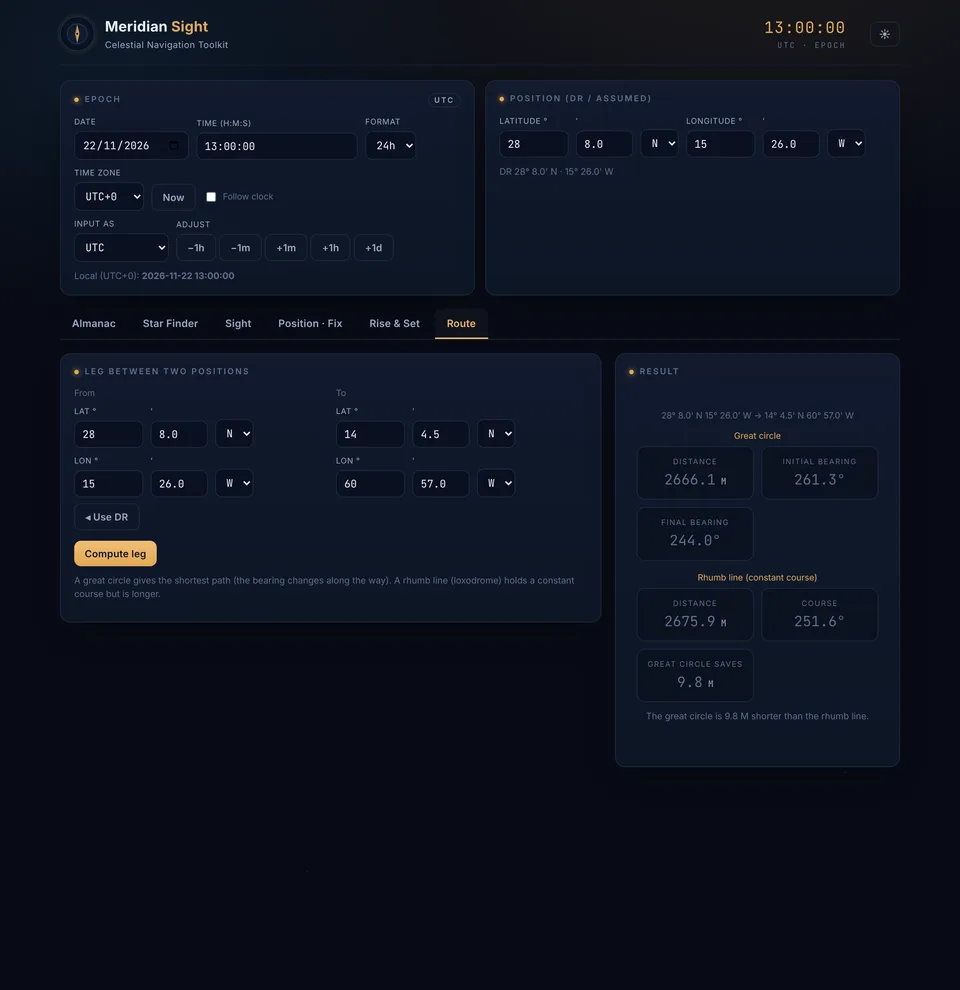This screenshot has height=990, width=960.
Task: Subtract one hour with −1h
Action: 196,248
